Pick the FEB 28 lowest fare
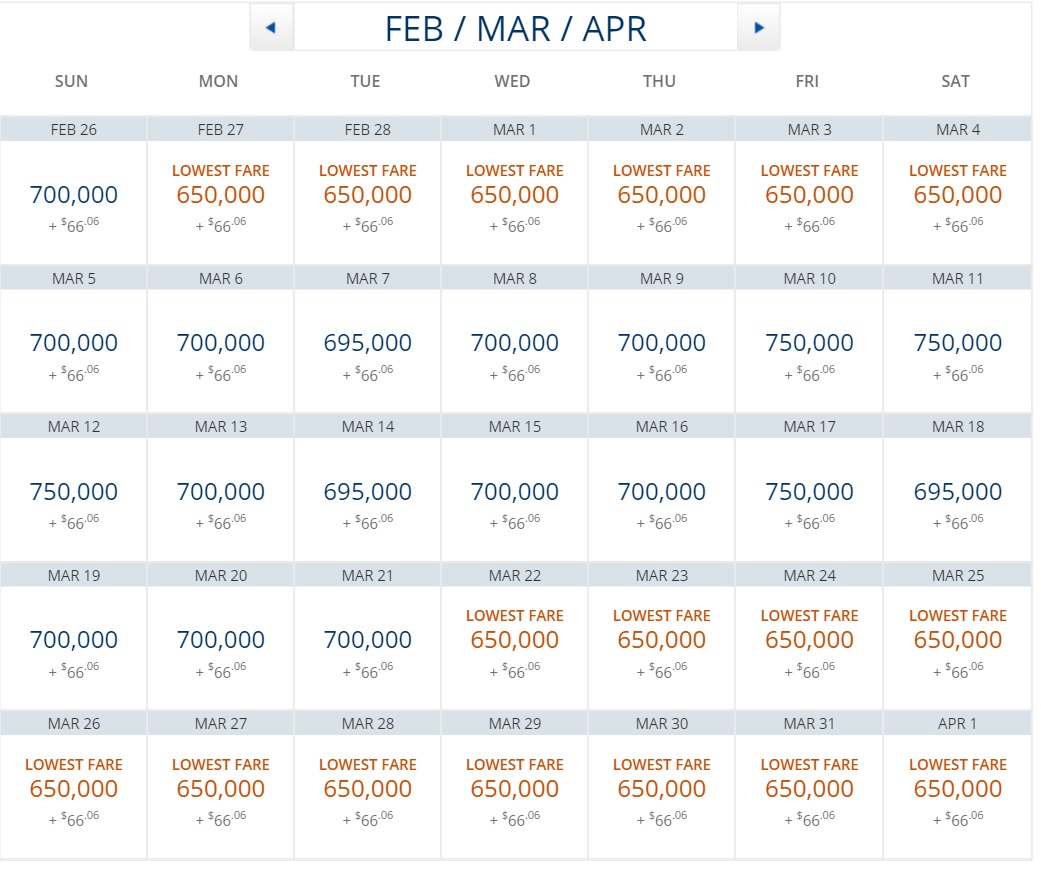This screenshot has width=1041, height=871. (370, 204)
